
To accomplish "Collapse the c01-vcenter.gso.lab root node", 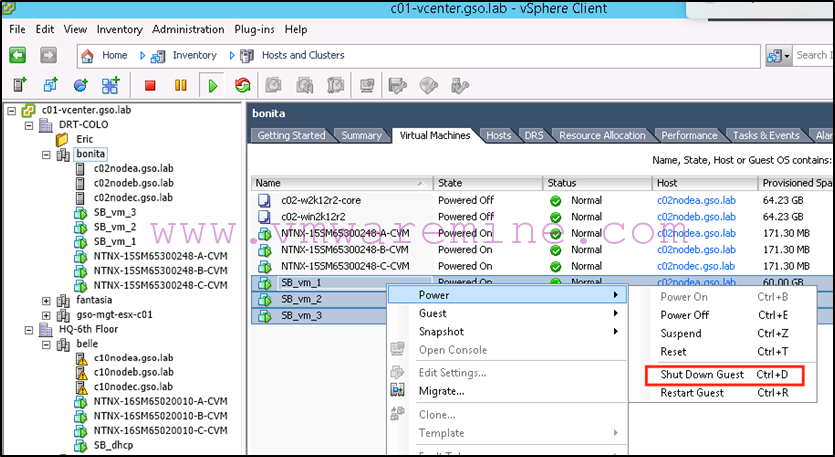I will coord(12,111).
